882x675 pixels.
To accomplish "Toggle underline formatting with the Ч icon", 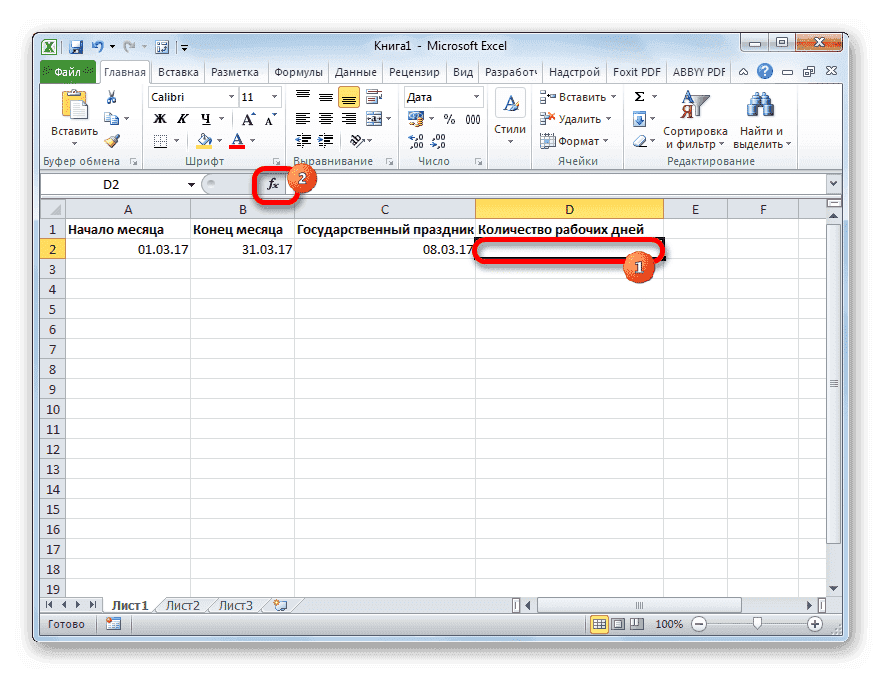I will coord(207,118).
